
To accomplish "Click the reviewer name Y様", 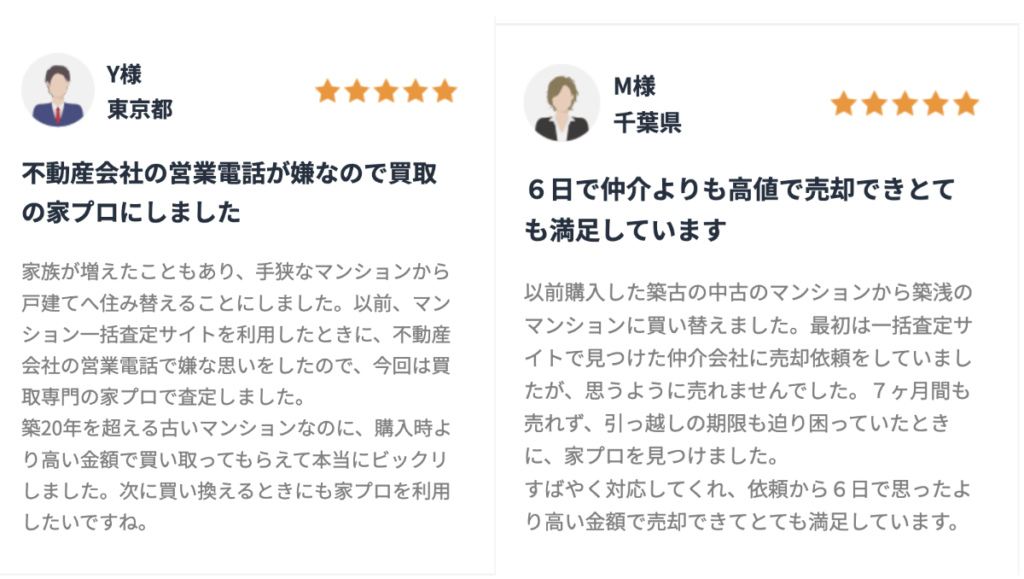I will (124, 74).
